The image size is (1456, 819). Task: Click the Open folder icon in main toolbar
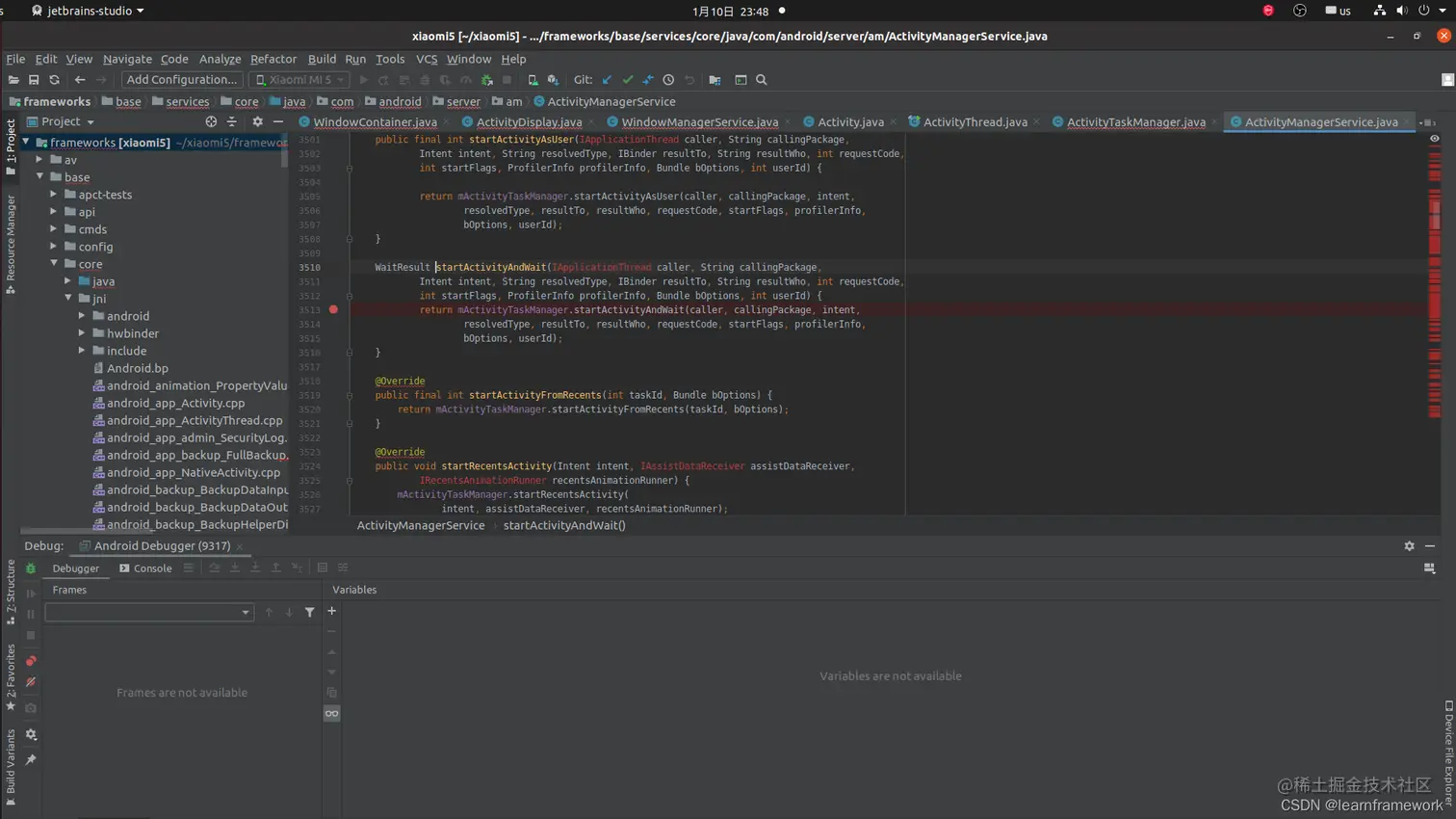click(13, 80)
